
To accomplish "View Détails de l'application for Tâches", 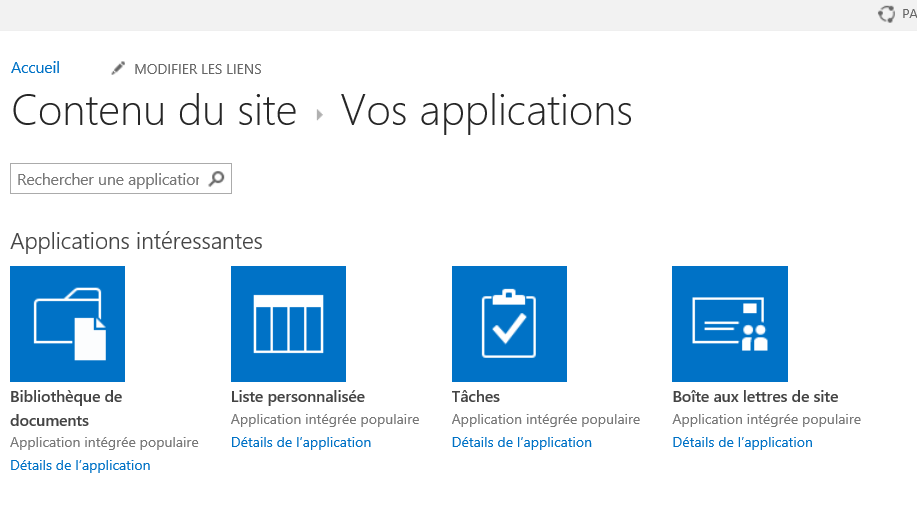I will pyautogui.click(x=522, y=442).
